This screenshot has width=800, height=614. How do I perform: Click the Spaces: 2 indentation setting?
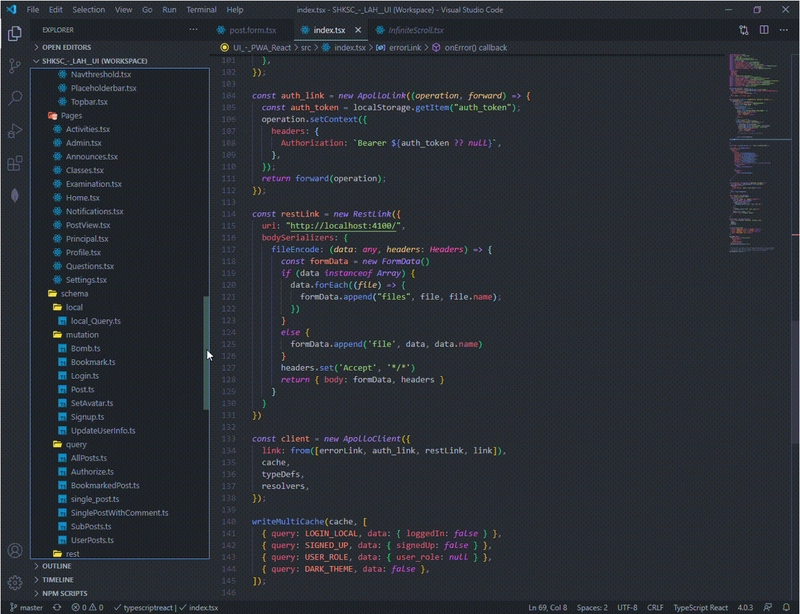[x=592, y=607]
